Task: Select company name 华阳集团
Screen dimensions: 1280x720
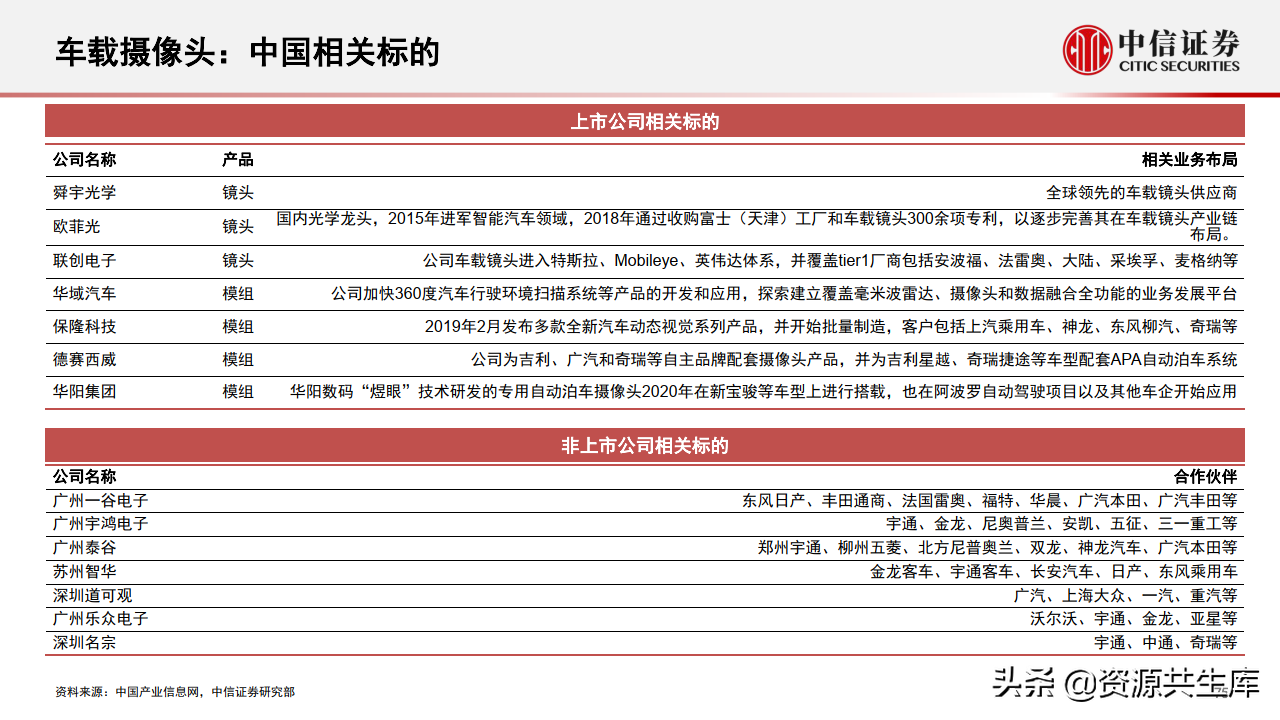Action: pyautogui.click(x=84, y=391)
